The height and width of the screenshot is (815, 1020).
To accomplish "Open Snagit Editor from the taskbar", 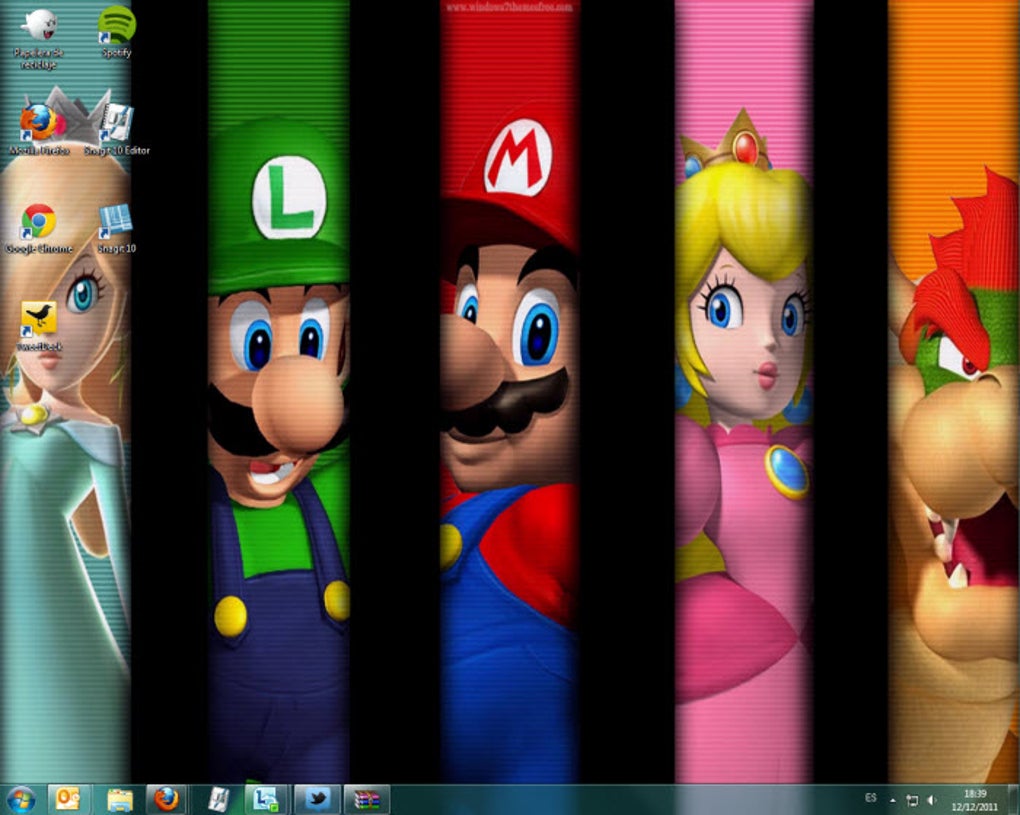I will (x=218, y=799).
